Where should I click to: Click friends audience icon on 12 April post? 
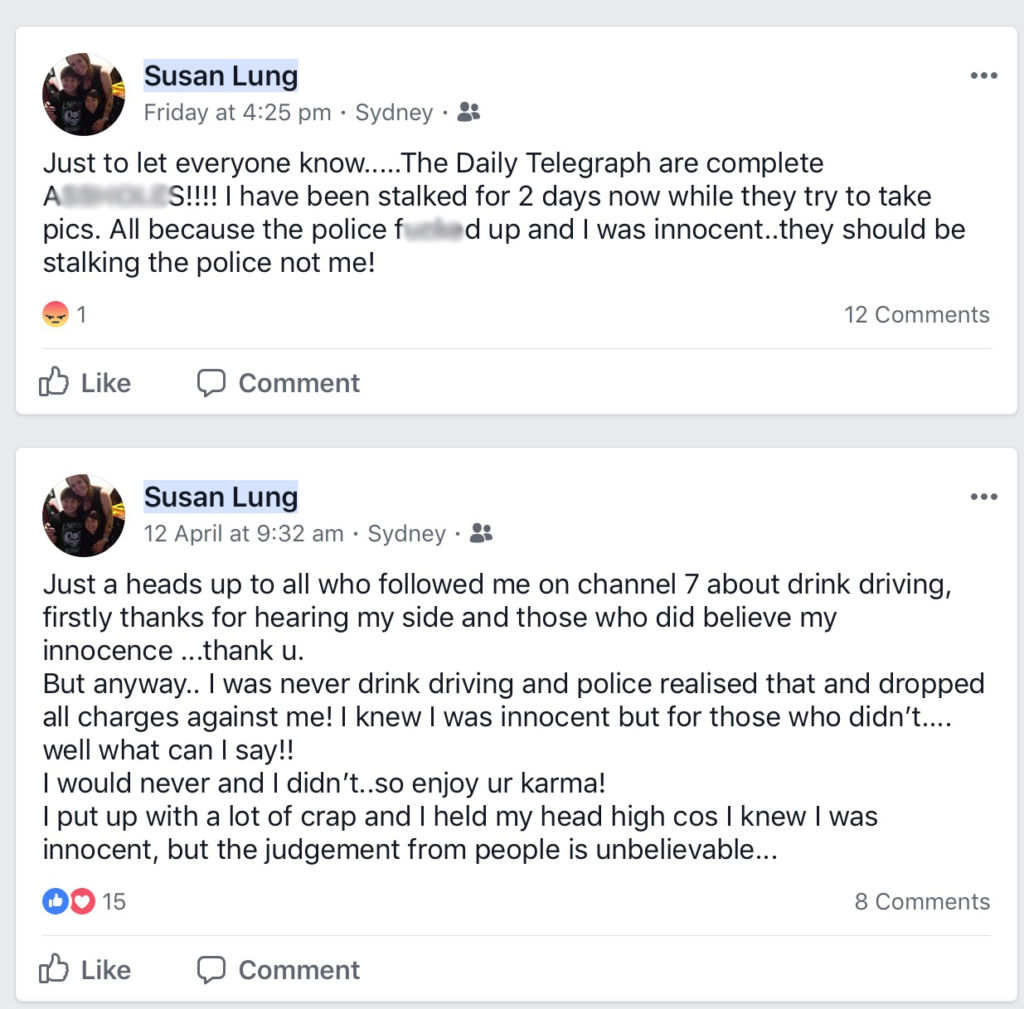(x=481, y=534)
